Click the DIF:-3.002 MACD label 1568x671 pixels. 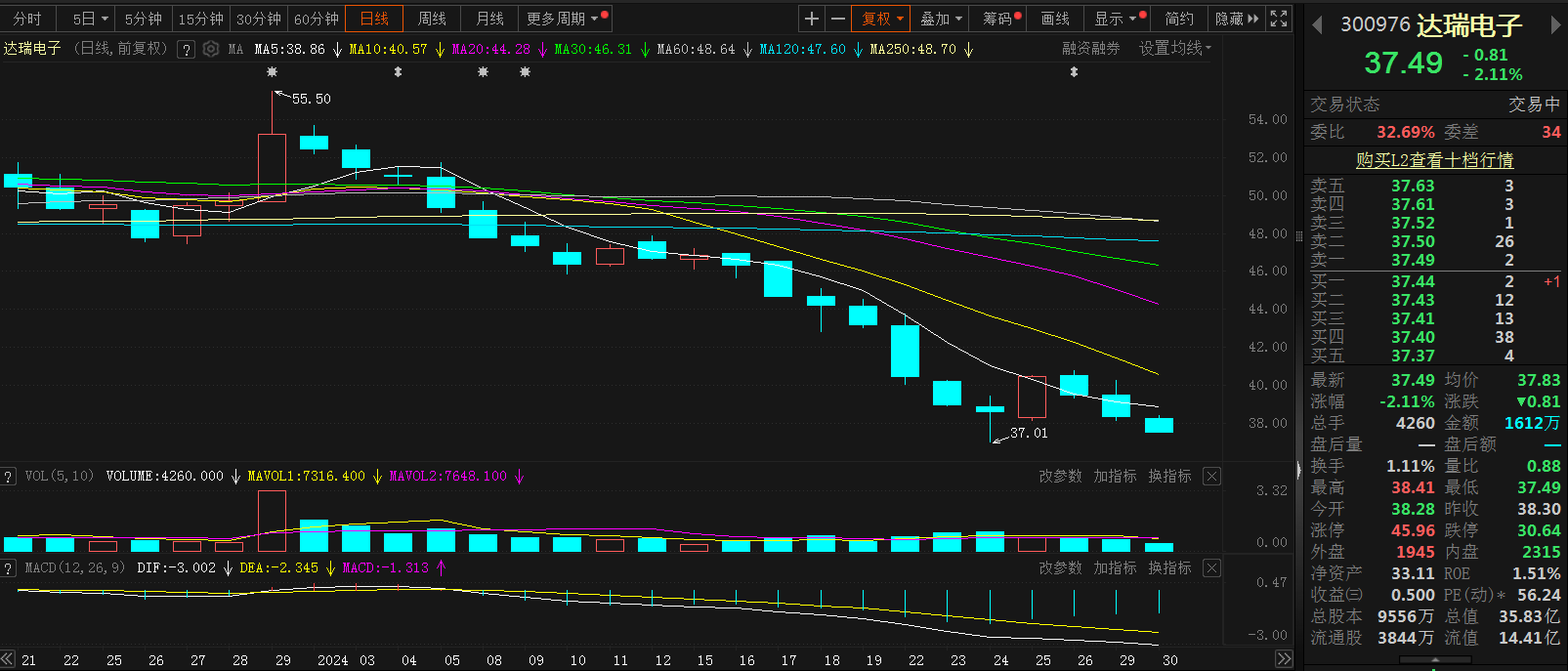click(x=176, y=568)
